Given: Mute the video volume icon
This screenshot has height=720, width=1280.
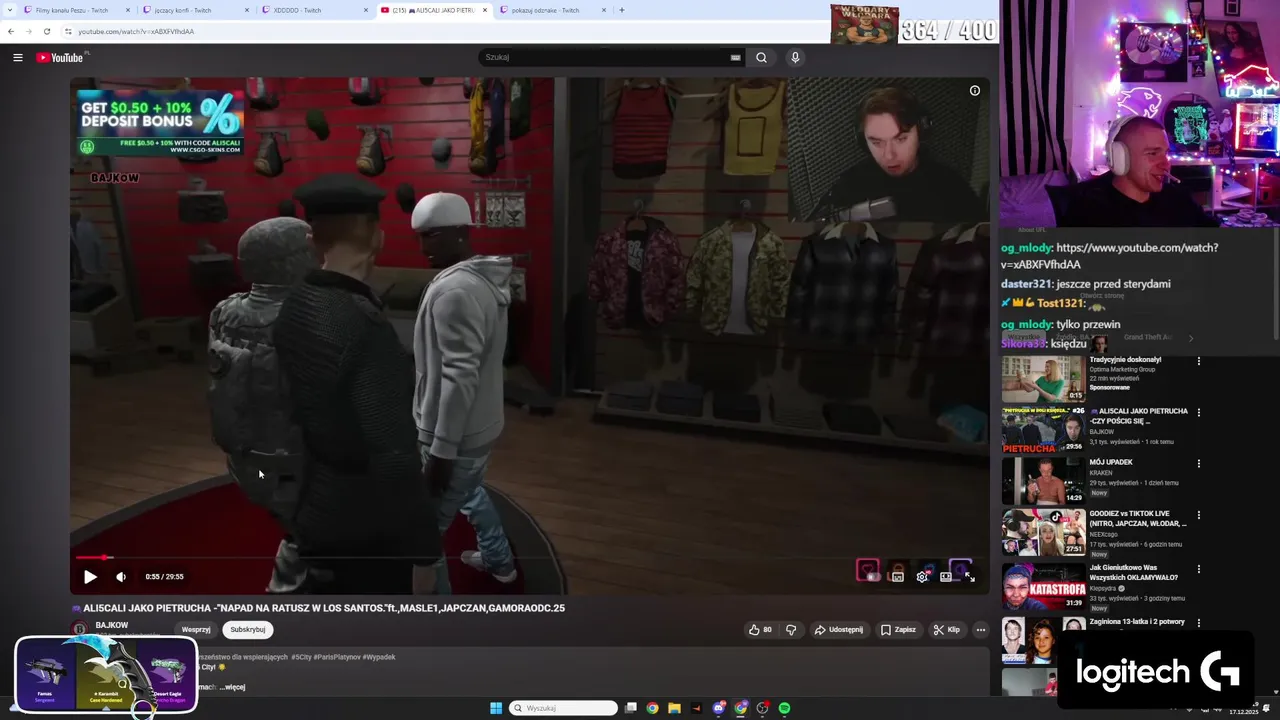Looking at the screenshot, I should tap(121, 577).
